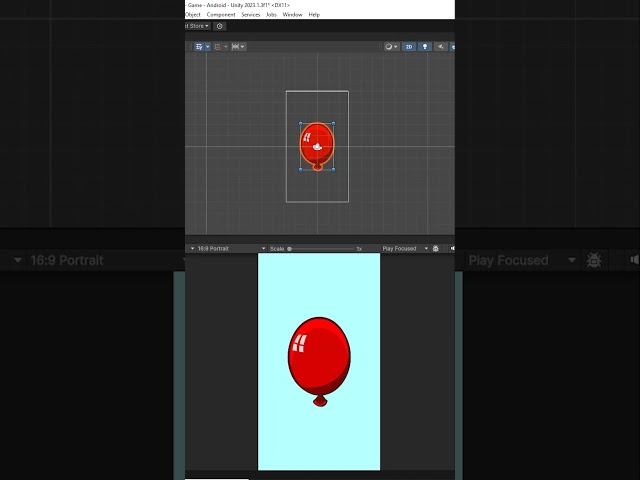
Task: Open the Play Focused dropdown
Action: [x=405, y=249]
